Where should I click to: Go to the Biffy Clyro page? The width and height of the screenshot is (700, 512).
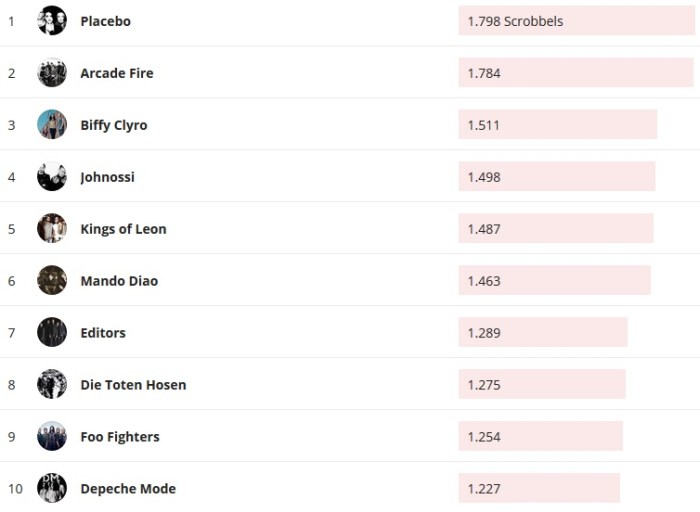(x=114, y=125)
